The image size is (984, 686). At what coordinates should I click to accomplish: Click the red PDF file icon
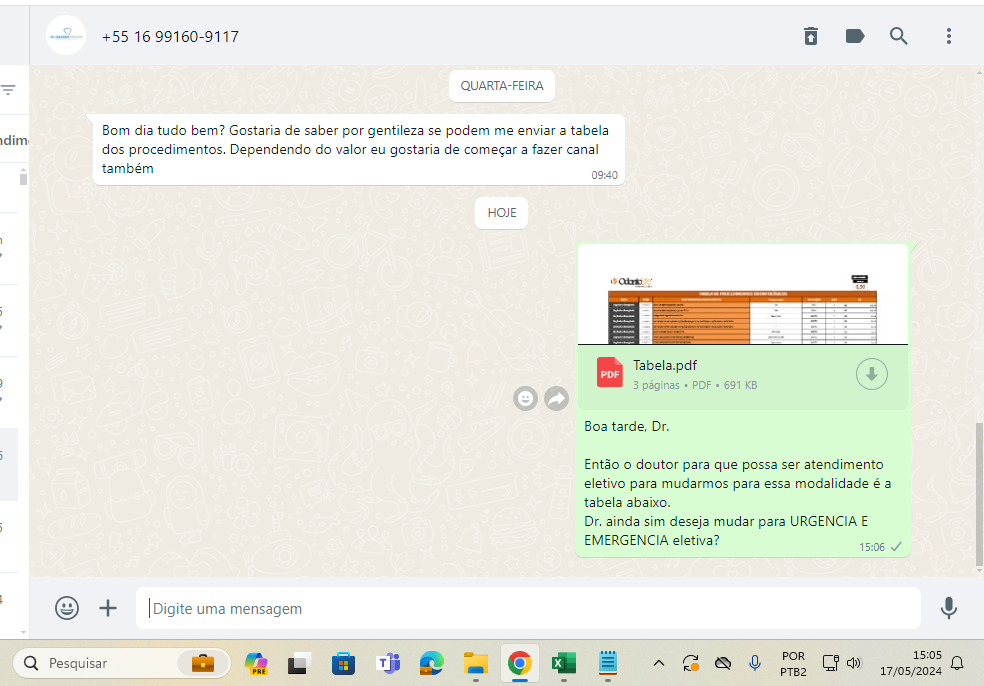(x=609, y=373)
